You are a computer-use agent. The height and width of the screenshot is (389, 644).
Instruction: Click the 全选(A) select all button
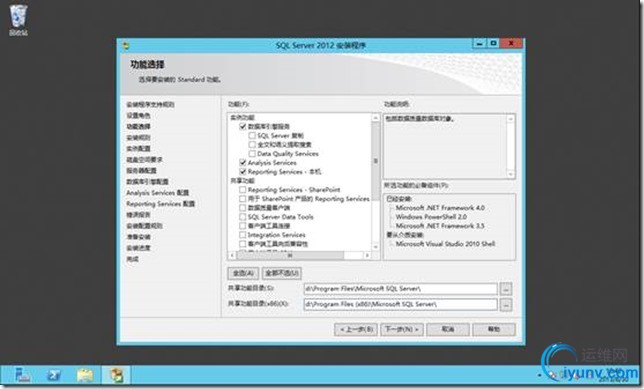tap(243, 273)
